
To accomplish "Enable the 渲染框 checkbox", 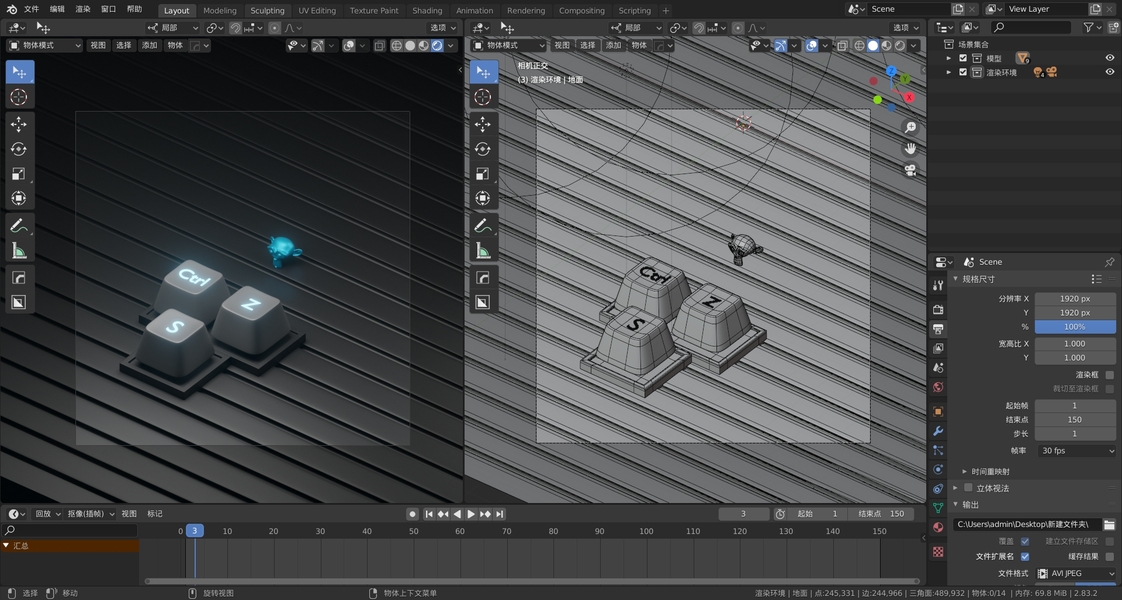I will click(1110, 375).
